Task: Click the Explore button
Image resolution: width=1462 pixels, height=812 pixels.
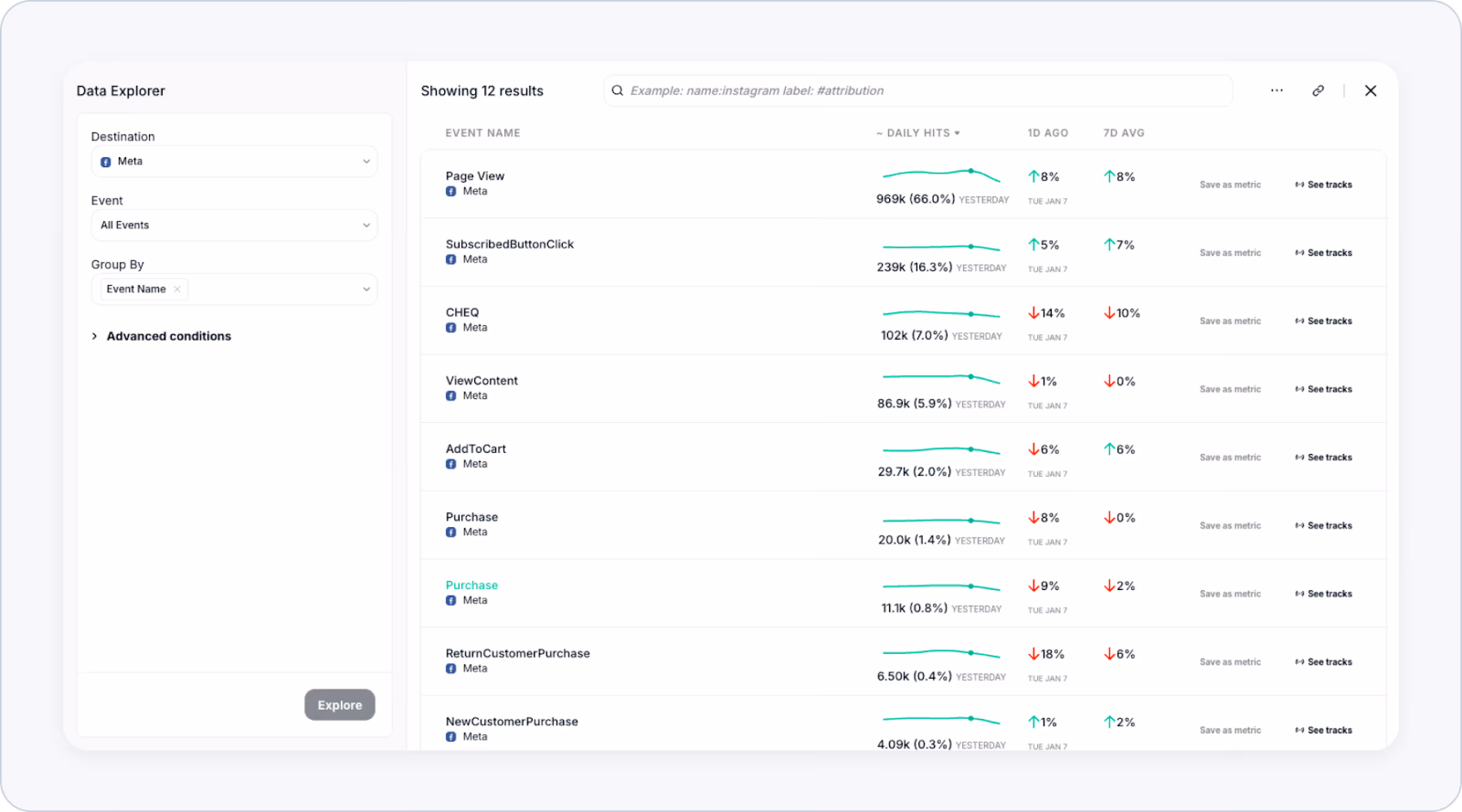Action: coord(339,705)
